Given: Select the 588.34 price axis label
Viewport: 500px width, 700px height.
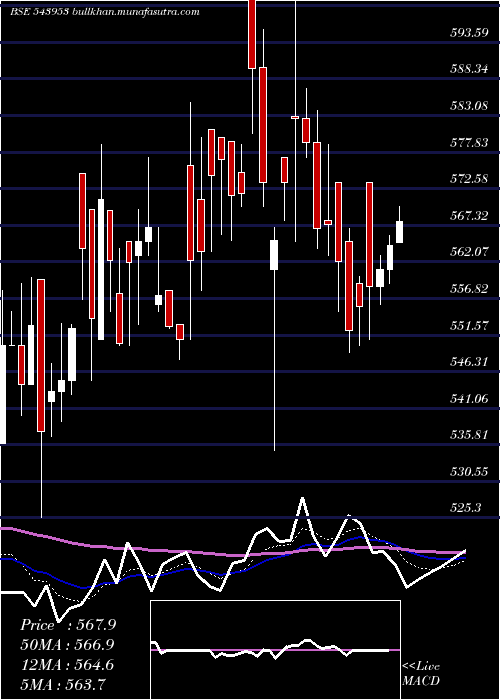Looking at the screenshot, I should click(468, 69).
